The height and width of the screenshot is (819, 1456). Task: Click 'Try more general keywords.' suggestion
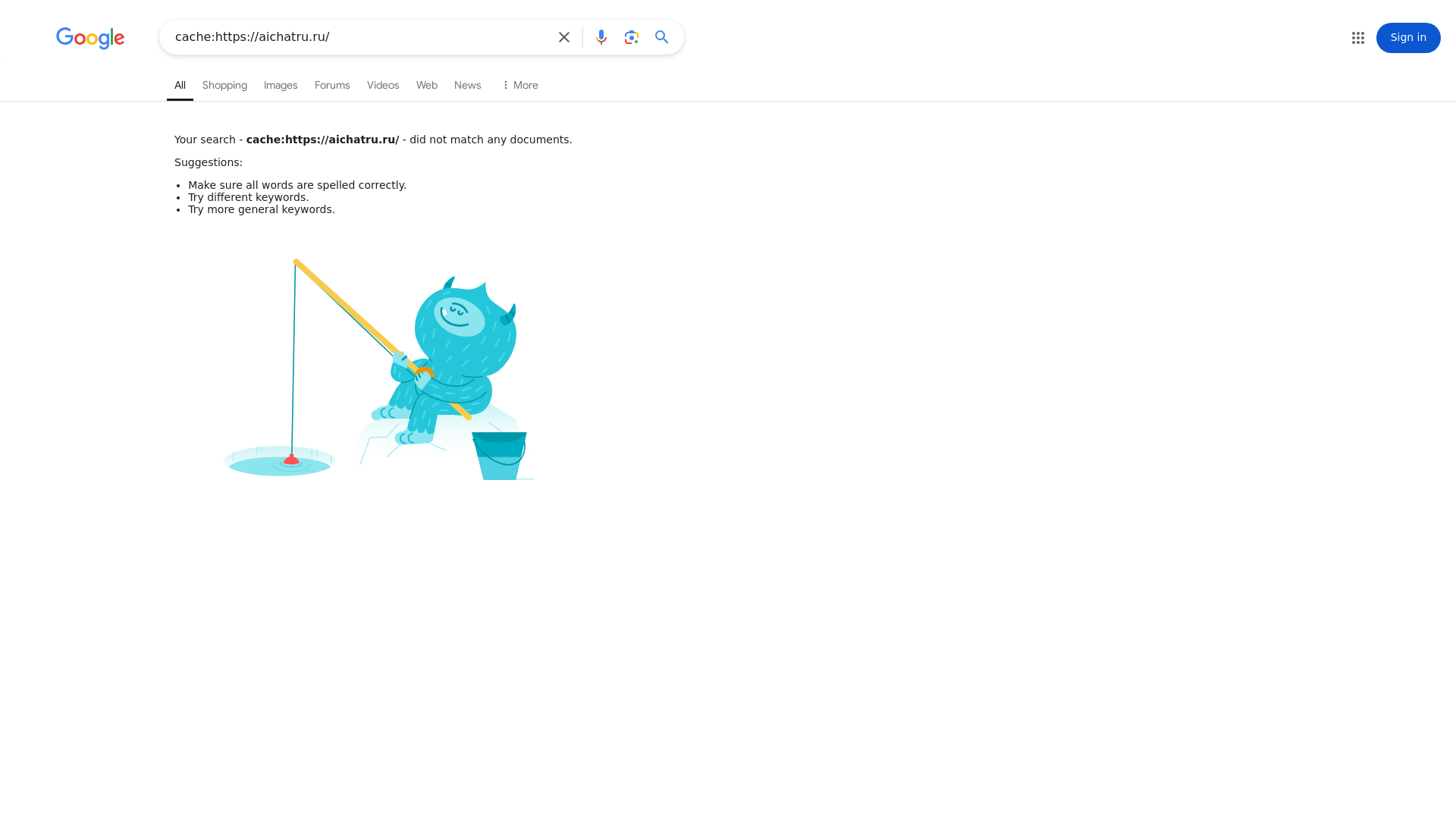[262, 209]
